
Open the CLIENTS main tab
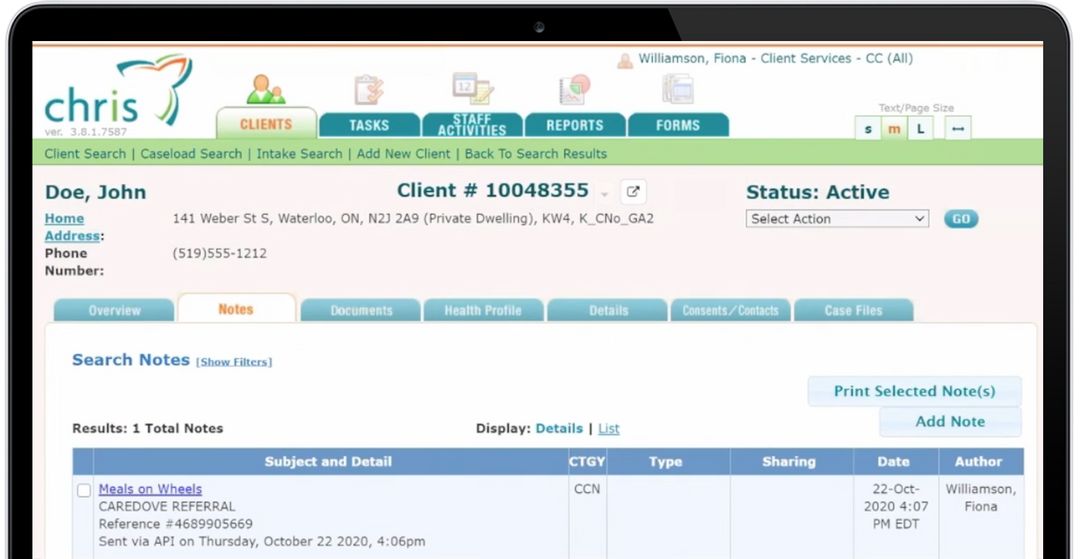pyautogui.click(x=267, y=124)
